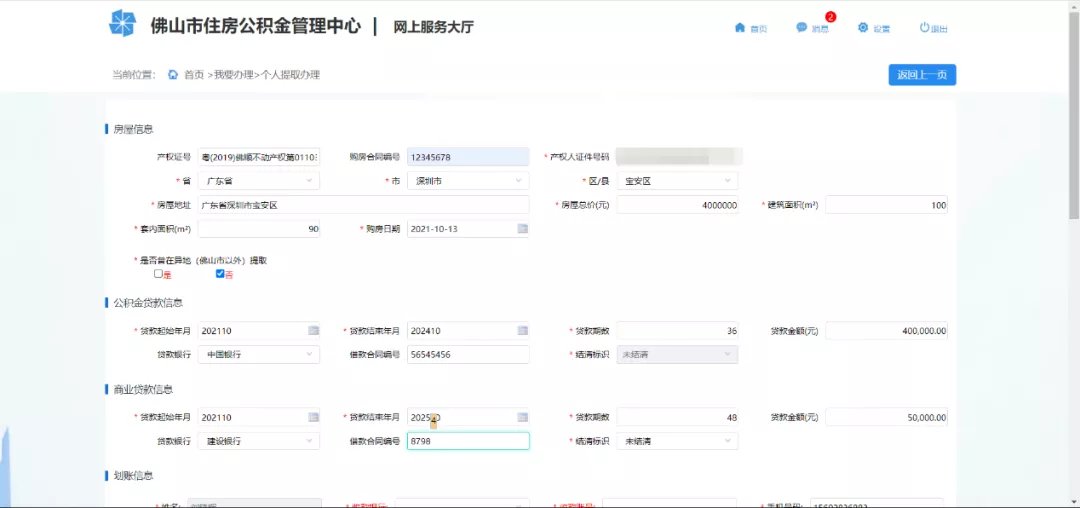Click the Foshan housing fund center logo

coord(123,23)
